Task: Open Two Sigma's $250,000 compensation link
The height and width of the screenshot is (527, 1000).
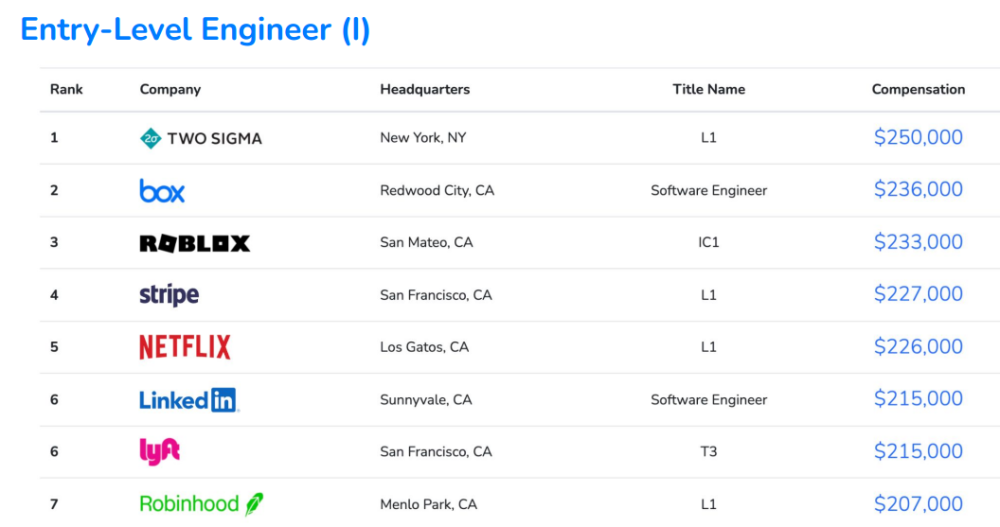Action: pos(918,138)
